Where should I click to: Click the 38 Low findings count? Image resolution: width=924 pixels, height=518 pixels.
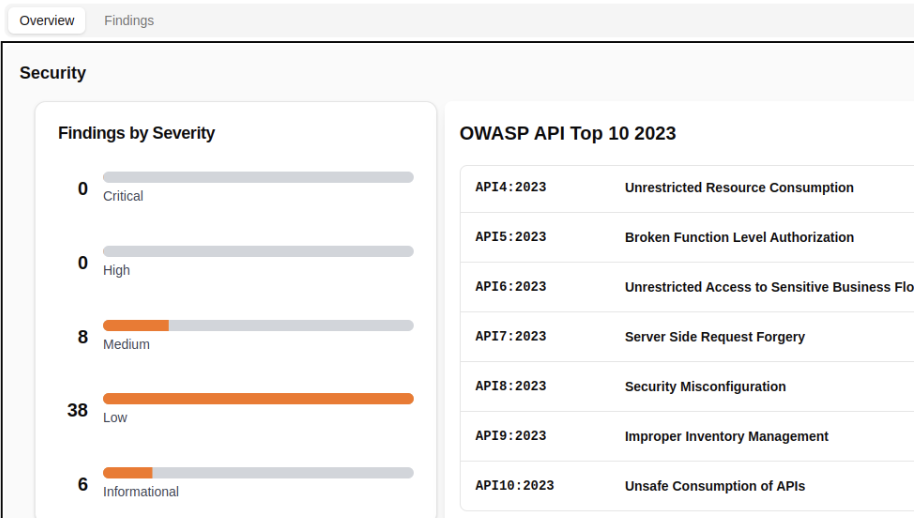[x=78, y=410]
